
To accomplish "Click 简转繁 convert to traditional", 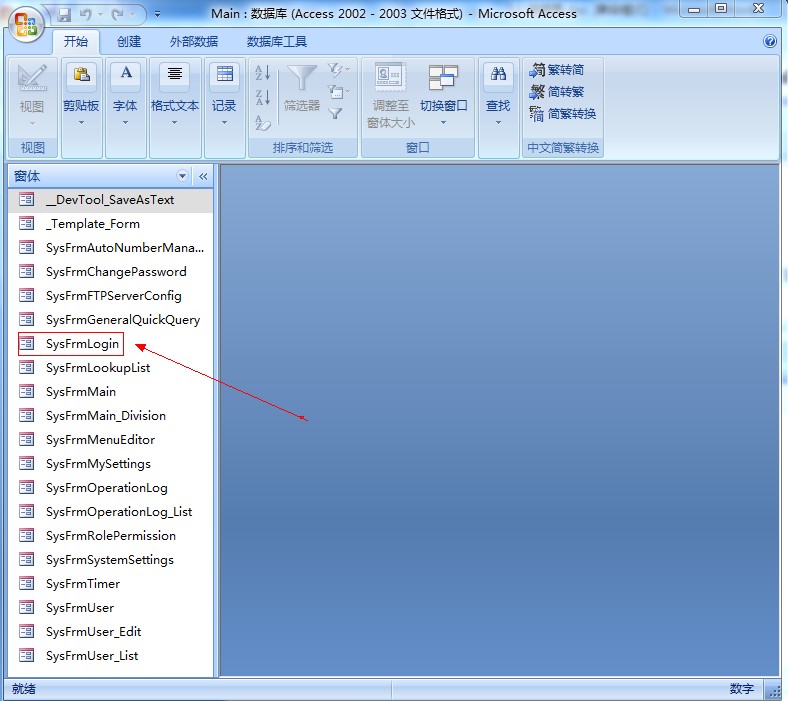I will (x=556, y=92).
